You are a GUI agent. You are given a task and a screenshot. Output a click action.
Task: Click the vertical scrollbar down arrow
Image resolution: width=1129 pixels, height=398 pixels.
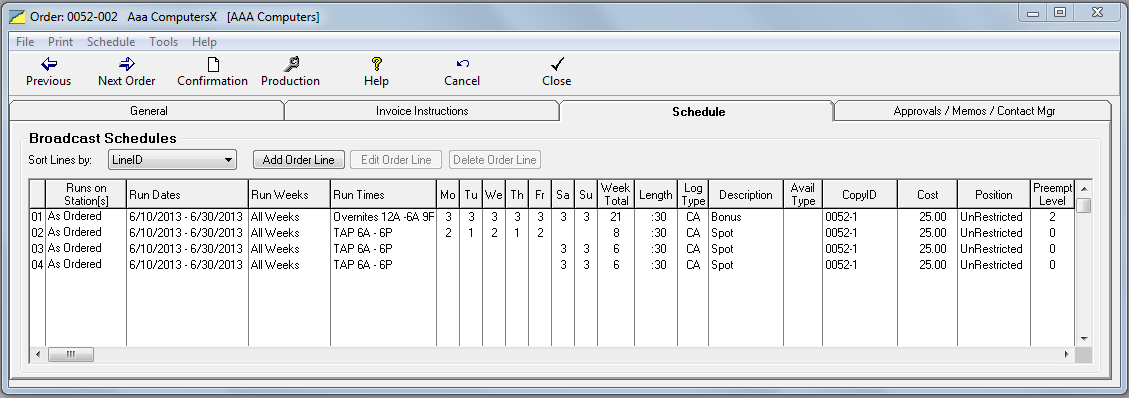pyautogui.click(x=1084, y=338)
